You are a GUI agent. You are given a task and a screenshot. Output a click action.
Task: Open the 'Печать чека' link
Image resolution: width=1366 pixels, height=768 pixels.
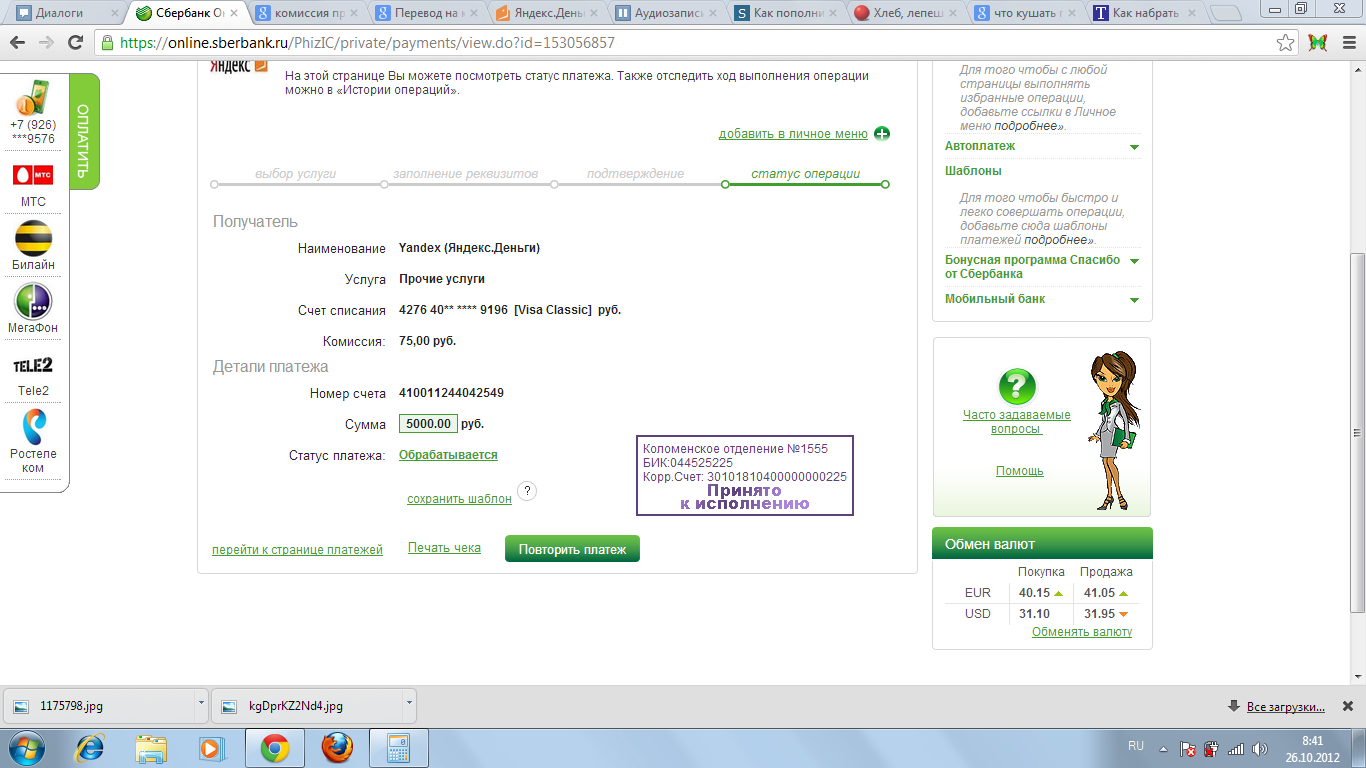point(444,548)
